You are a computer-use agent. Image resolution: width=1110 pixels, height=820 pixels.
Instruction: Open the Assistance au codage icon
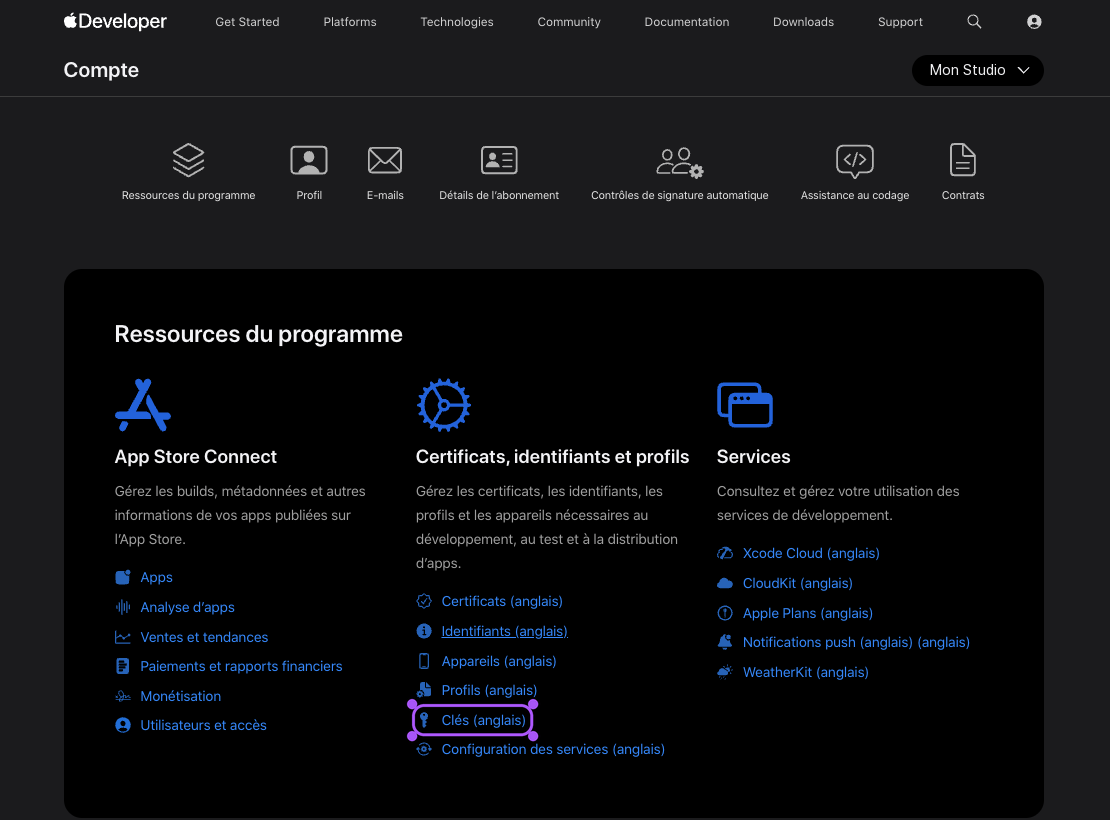[x=854, y=161]
